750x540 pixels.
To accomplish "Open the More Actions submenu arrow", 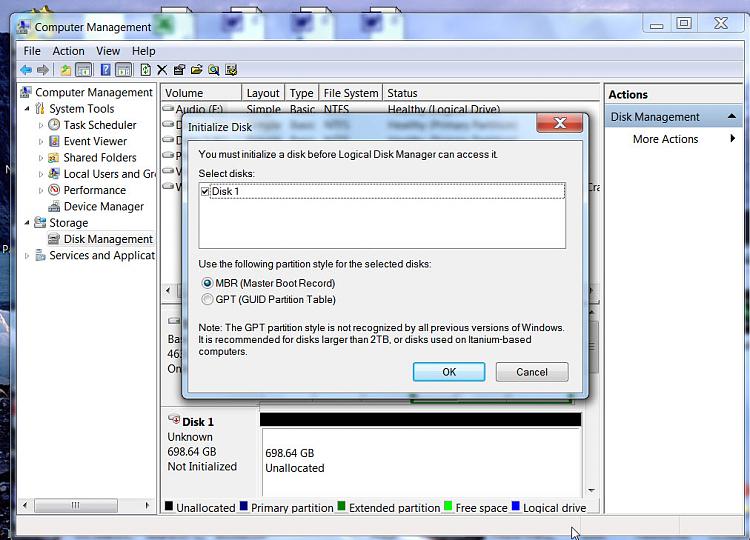I will pyautogui.click(x=733, y=139).
